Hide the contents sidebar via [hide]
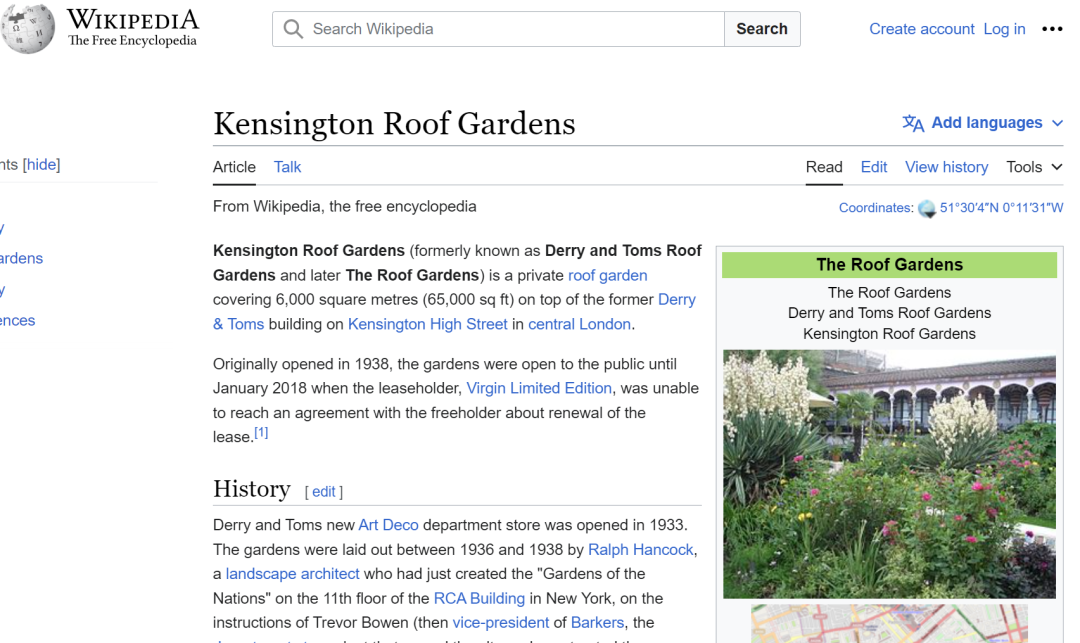Image resolution: width=1080 pixels, height=643 pixels. point(41,165)
